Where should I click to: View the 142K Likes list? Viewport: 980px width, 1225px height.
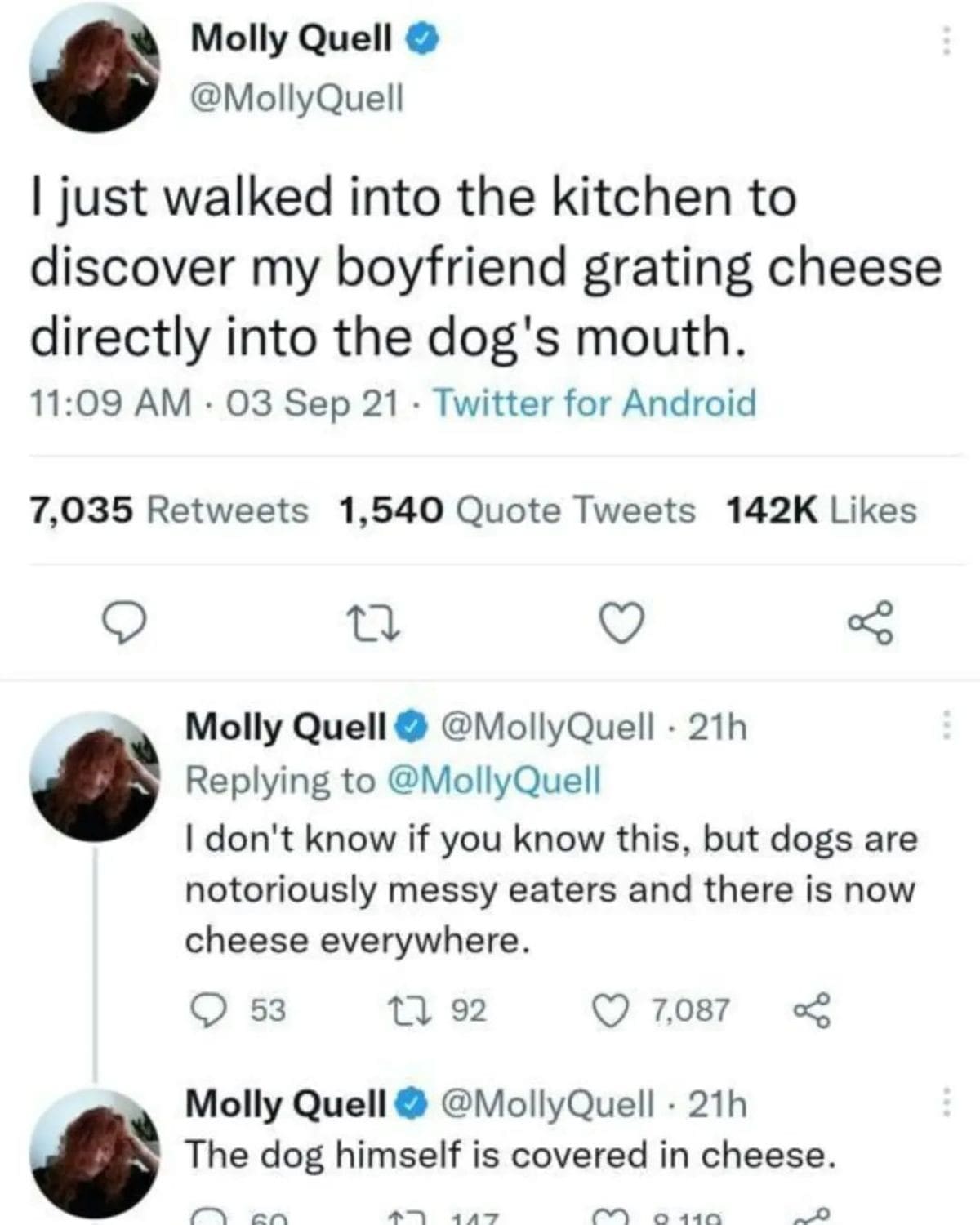821,511
